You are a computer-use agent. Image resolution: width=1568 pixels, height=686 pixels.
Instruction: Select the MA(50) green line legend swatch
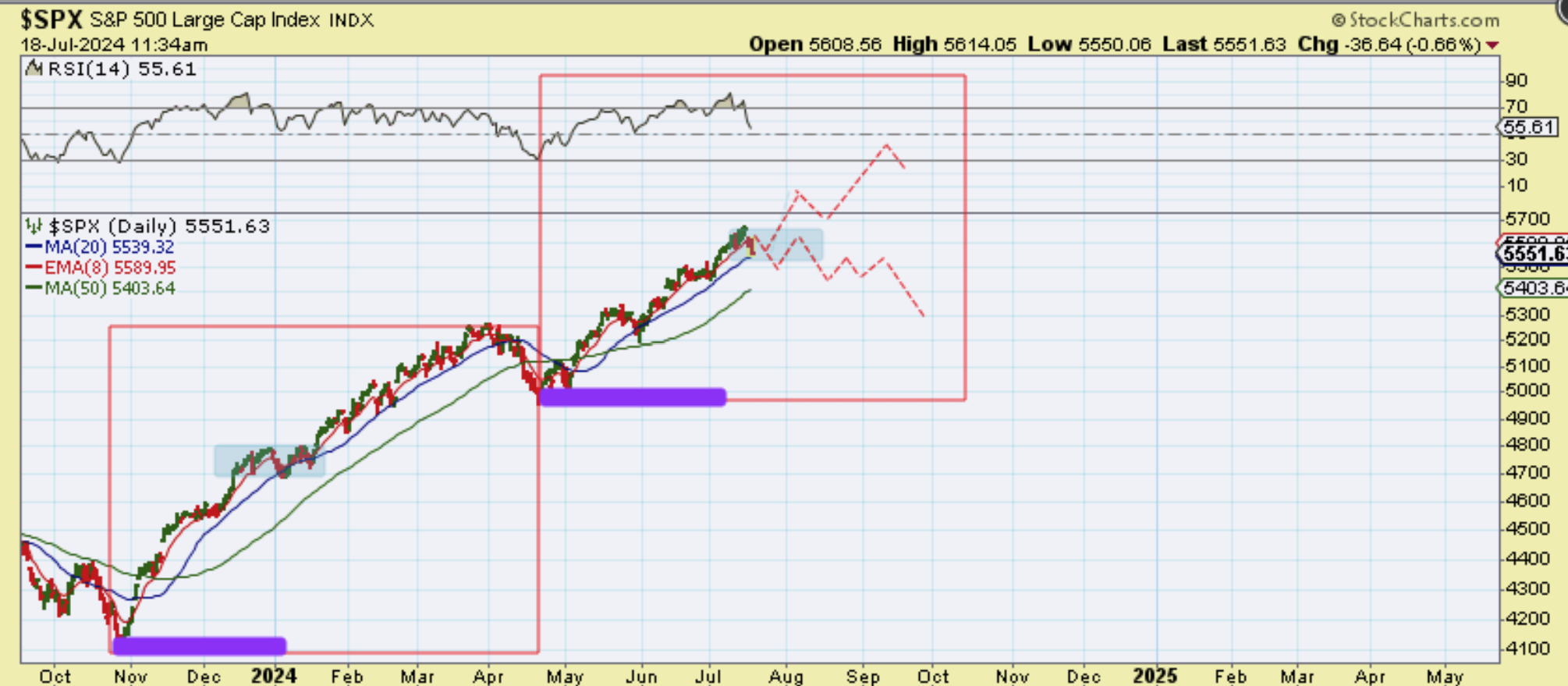tap(34, 288)
